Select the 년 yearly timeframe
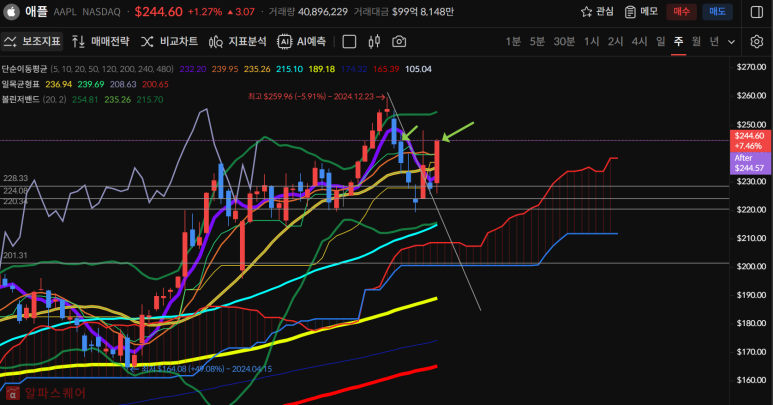Viewport: 773px width, 405px height. coord(714,42)
